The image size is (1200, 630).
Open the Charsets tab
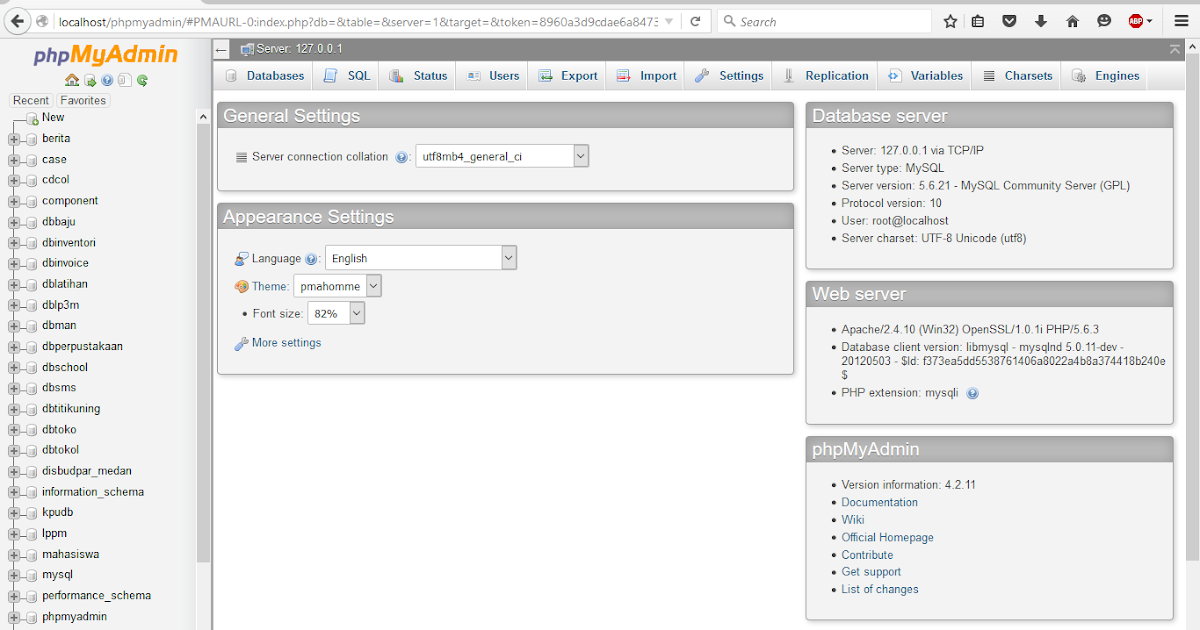[x=1017, y=76]
